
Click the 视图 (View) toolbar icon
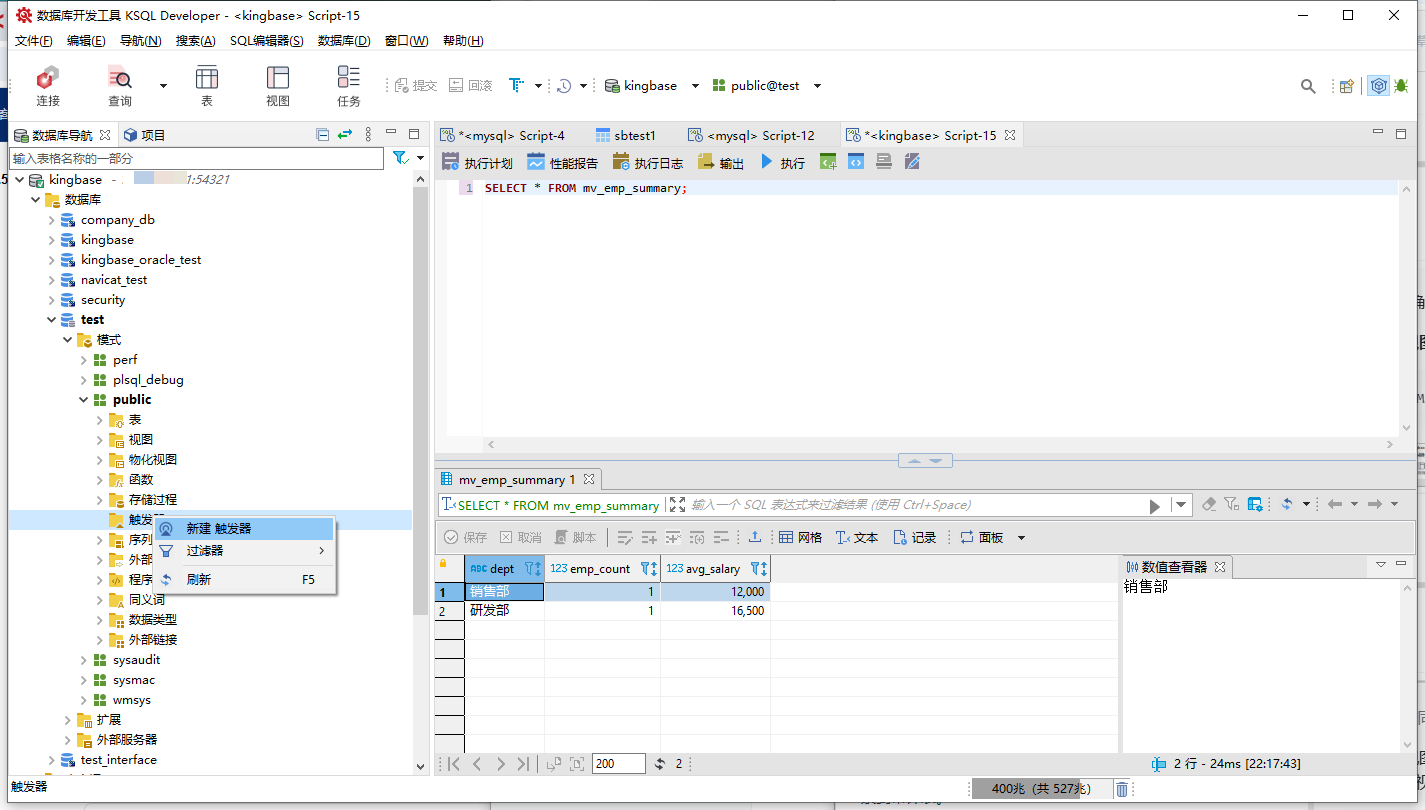tap(277, 85)
